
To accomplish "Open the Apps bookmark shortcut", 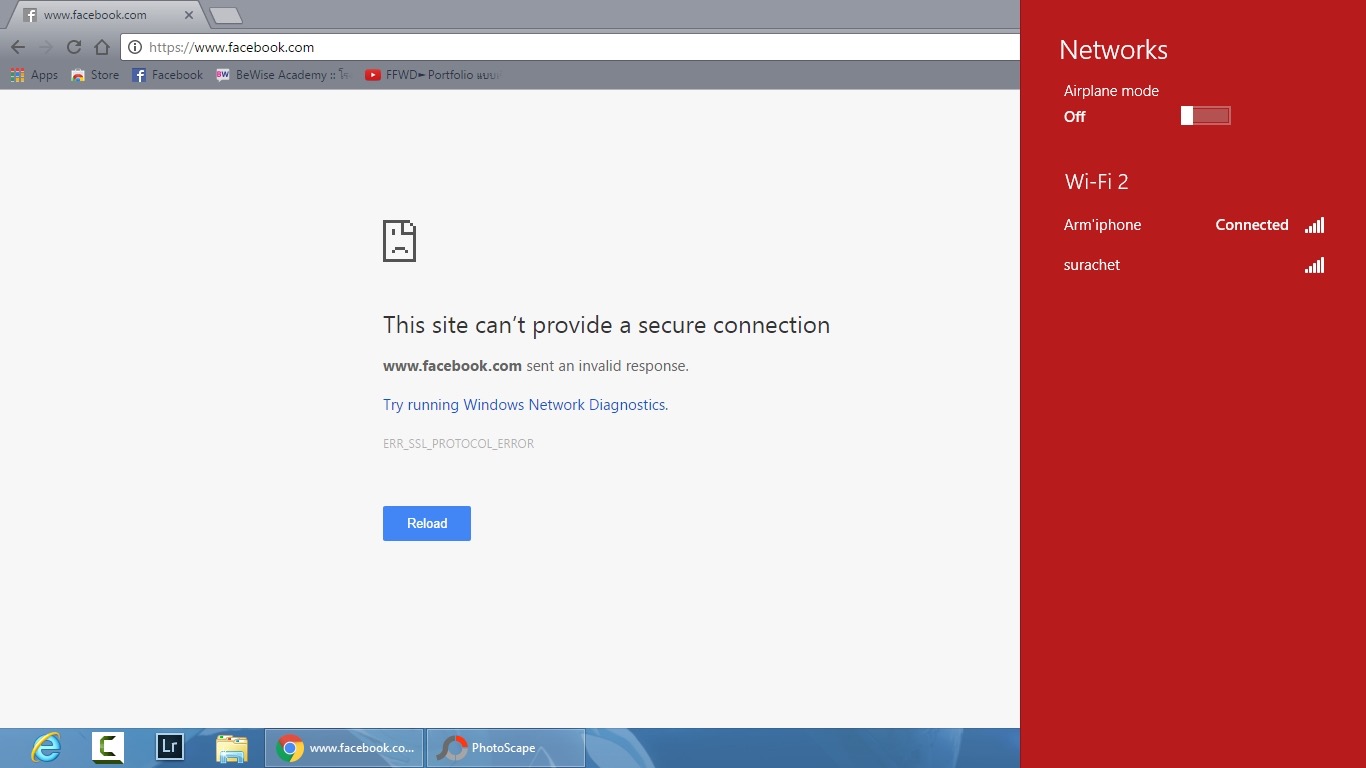I will 34,75.
